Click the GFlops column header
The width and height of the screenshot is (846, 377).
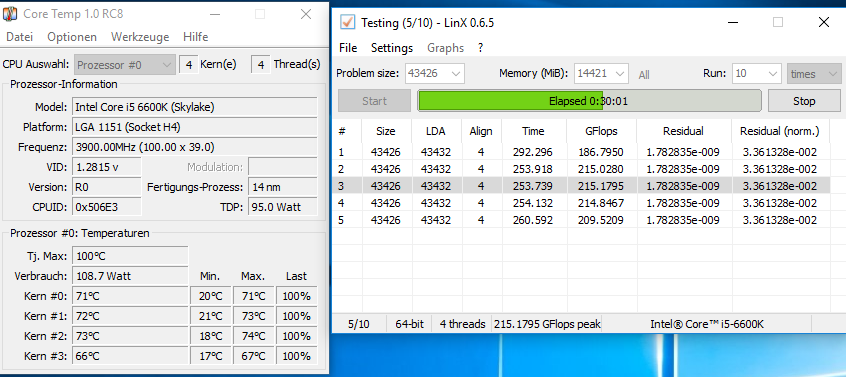click(x=601, y=131)
